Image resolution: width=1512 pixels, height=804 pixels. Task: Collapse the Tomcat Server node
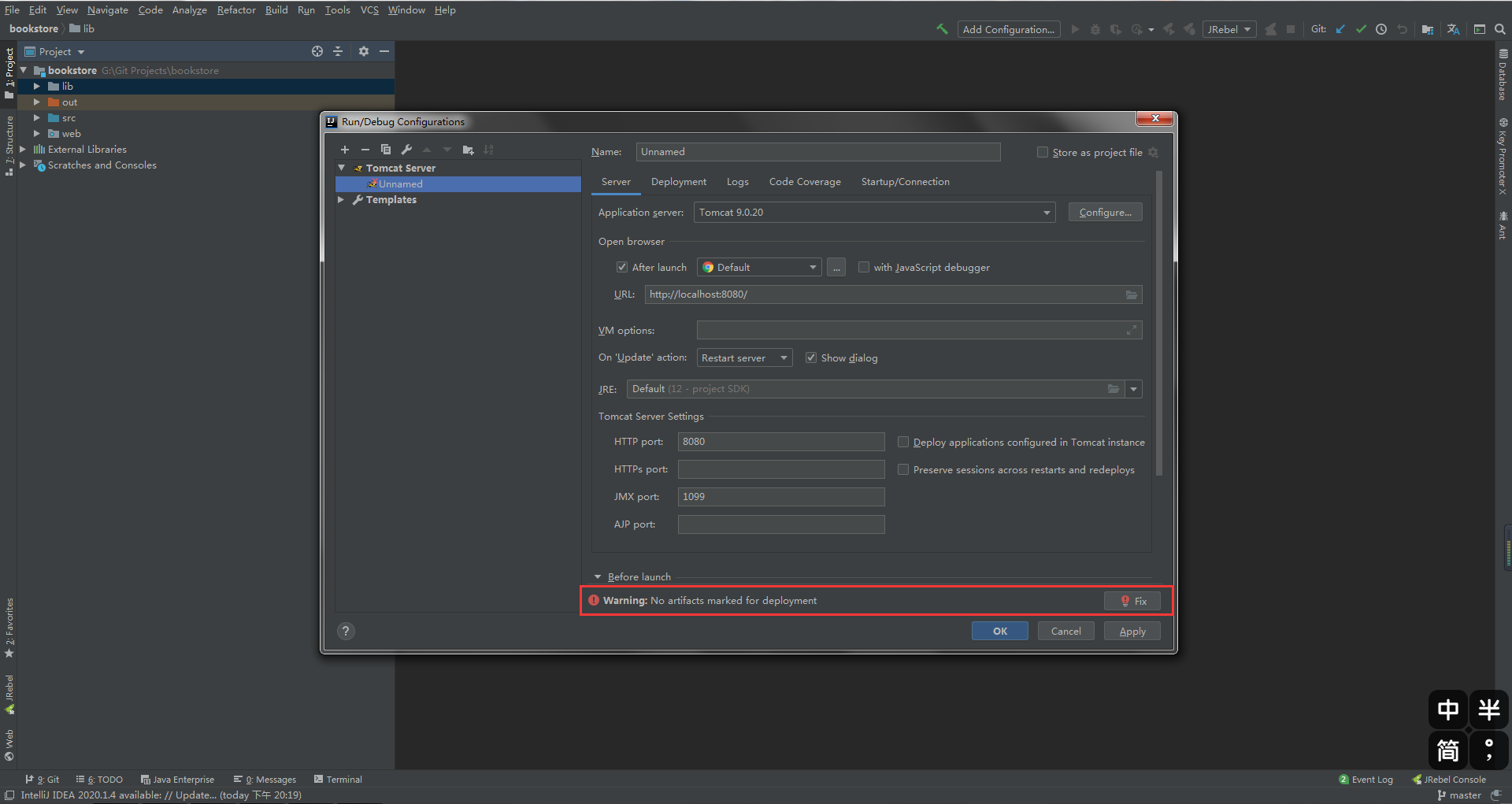point(342,168)
